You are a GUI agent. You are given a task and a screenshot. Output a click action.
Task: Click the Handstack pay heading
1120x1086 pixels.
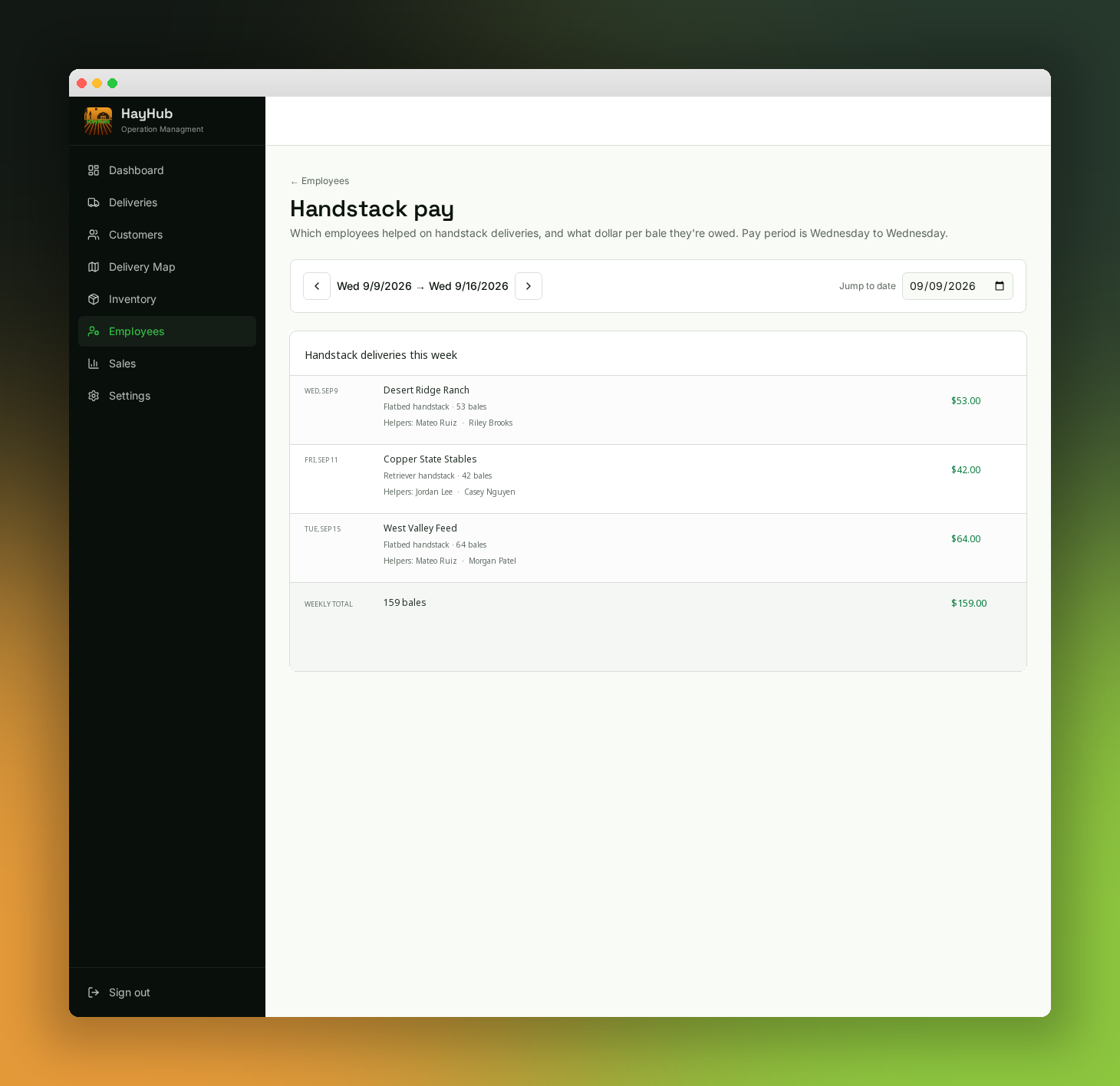tap(372, 209)
